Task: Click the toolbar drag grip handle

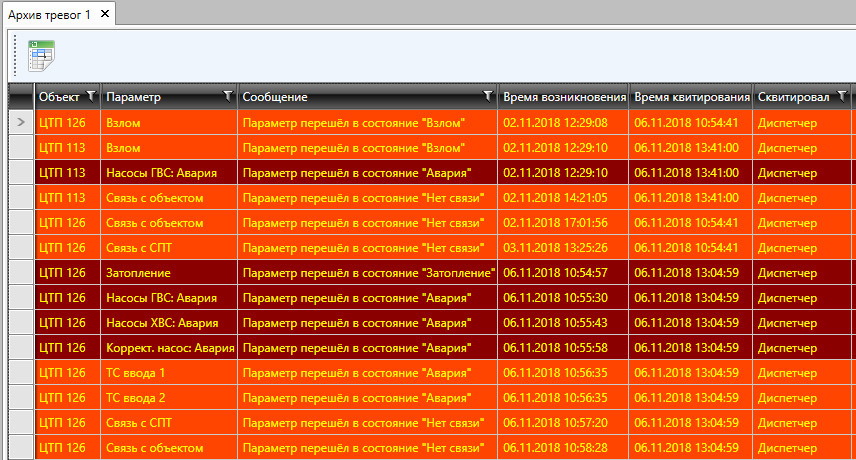Action: pos(15,56)
